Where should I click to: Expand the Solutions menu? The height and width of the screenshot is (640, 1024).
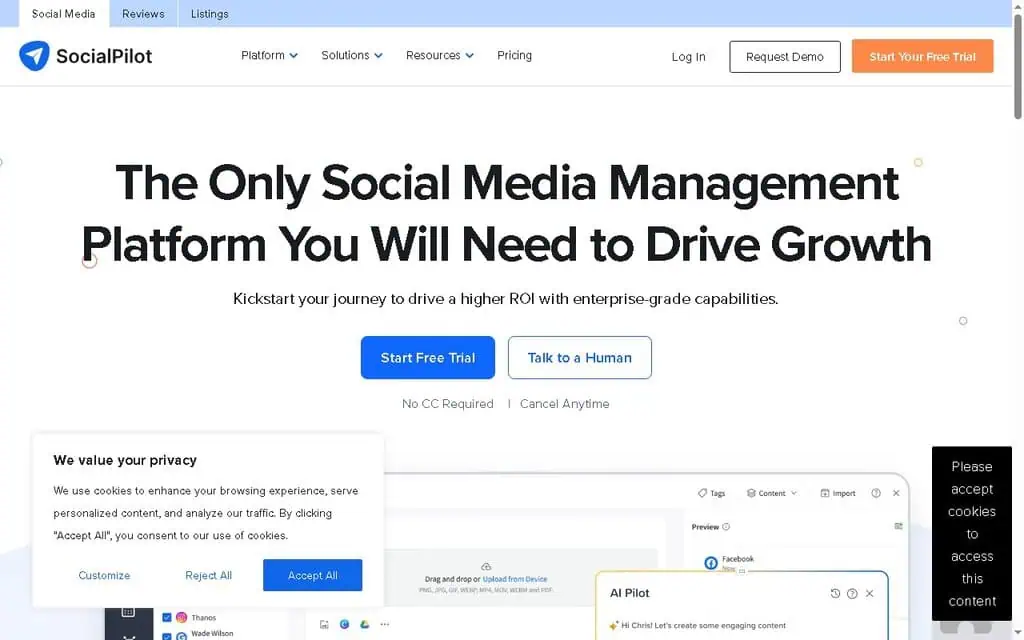point(351,56)
